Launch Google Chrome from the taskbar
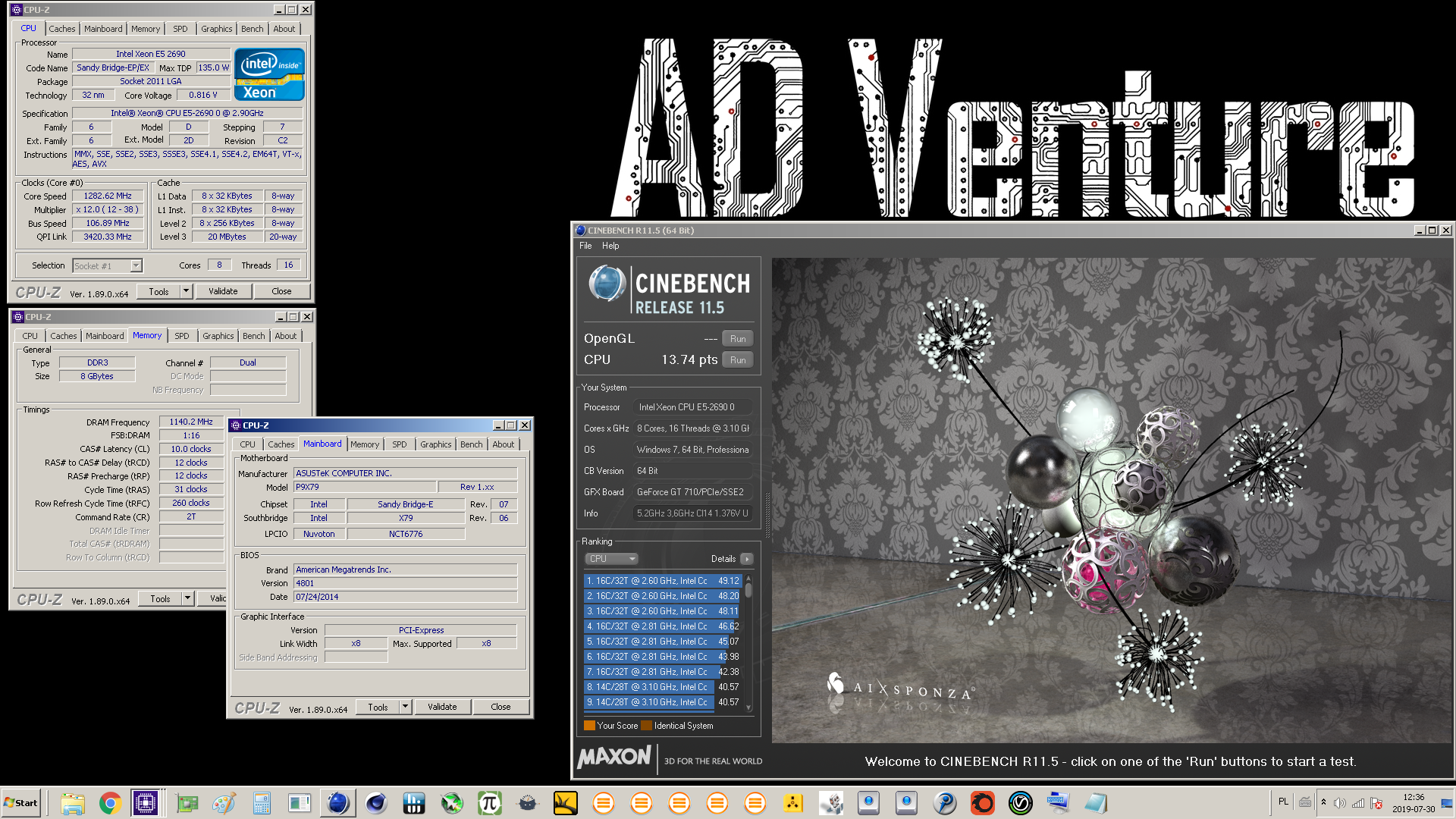This screenshot has width=1456, height=819. 111,803
